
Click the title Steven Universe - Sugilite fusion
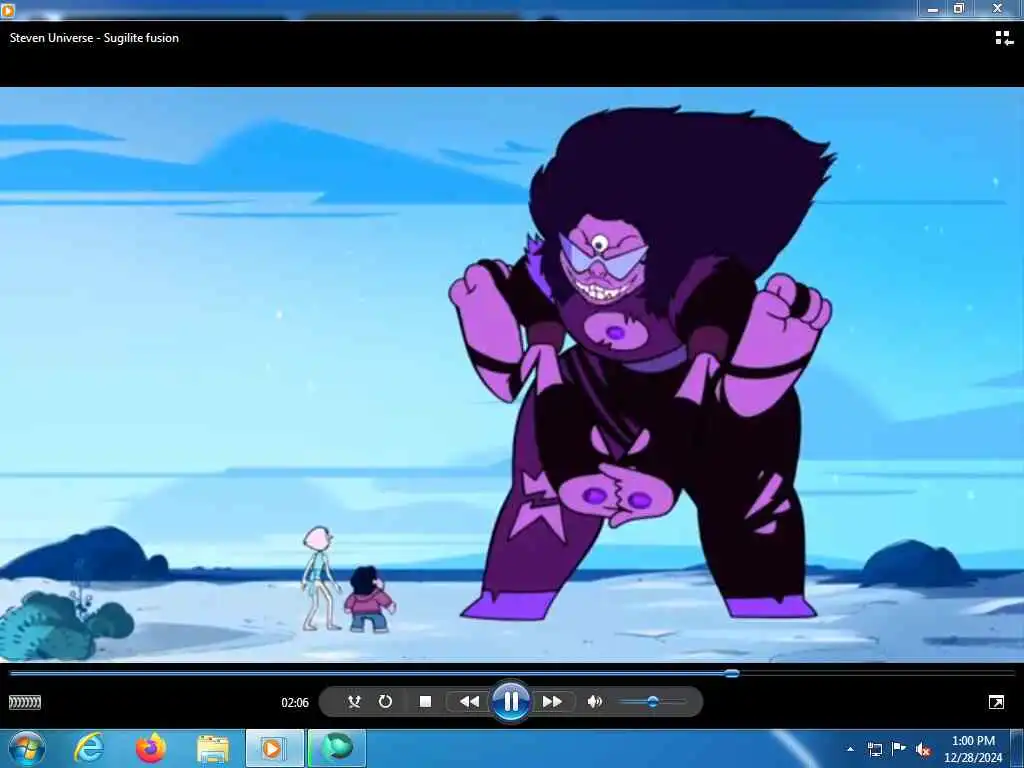pos(94,38)
